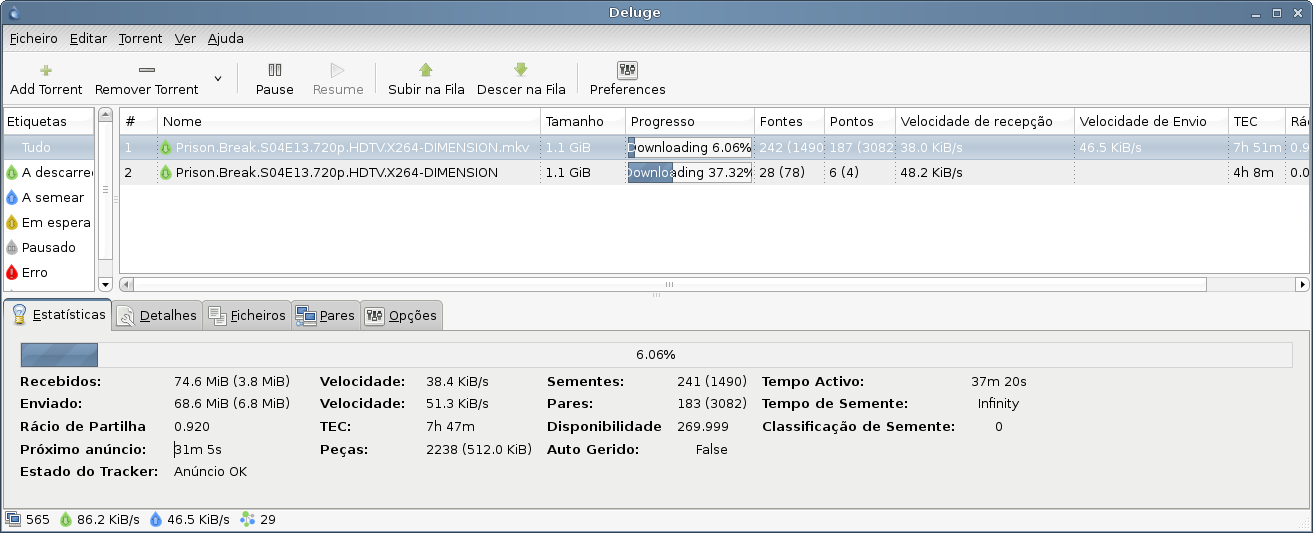This screenshot has width=1313, height=533.
Task: Filter by A semear label
Action: click(48, 197)
